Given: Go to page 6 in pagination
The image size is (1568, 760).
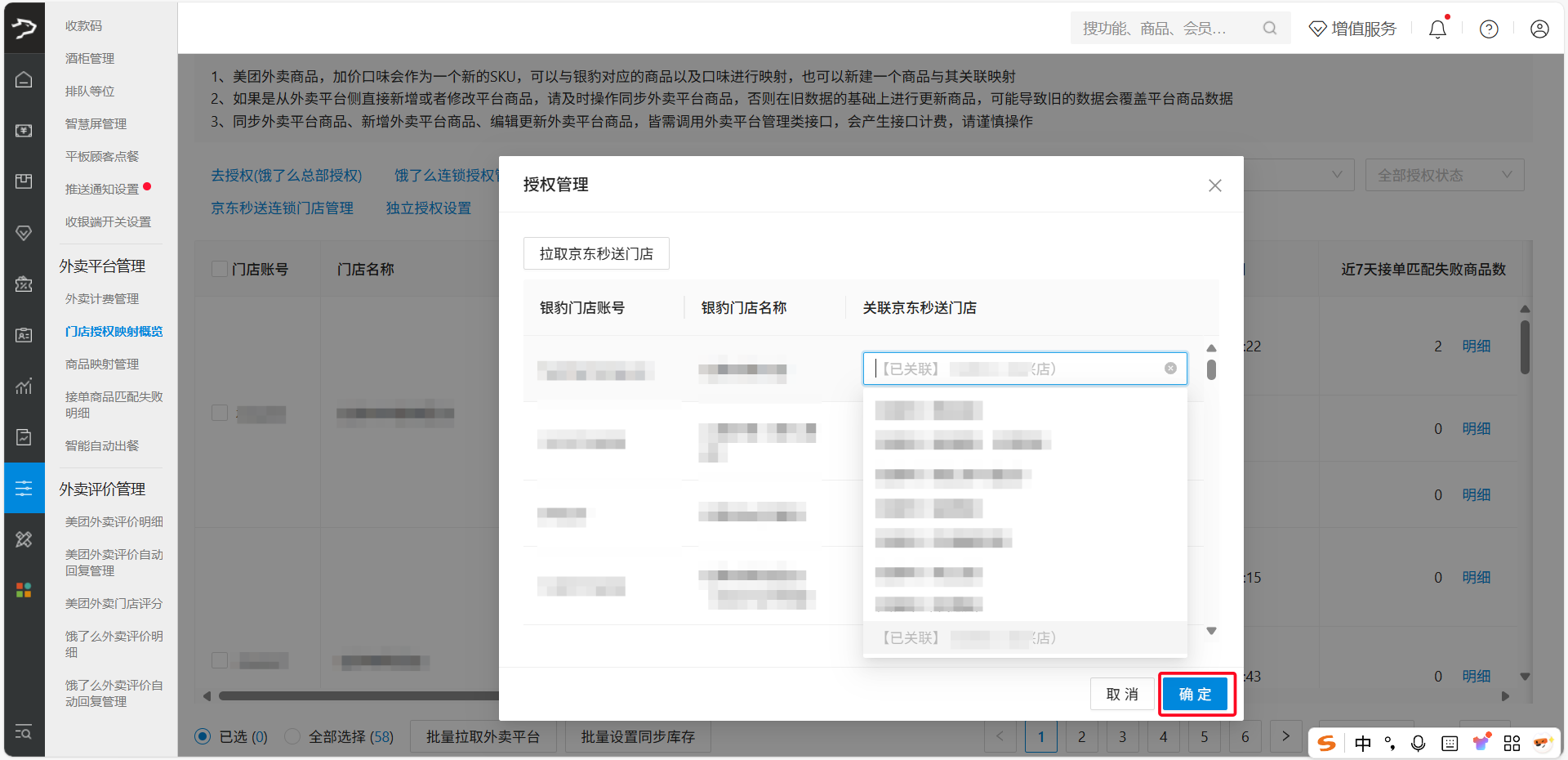Looking at the screenshot, I should point(1245,736).
